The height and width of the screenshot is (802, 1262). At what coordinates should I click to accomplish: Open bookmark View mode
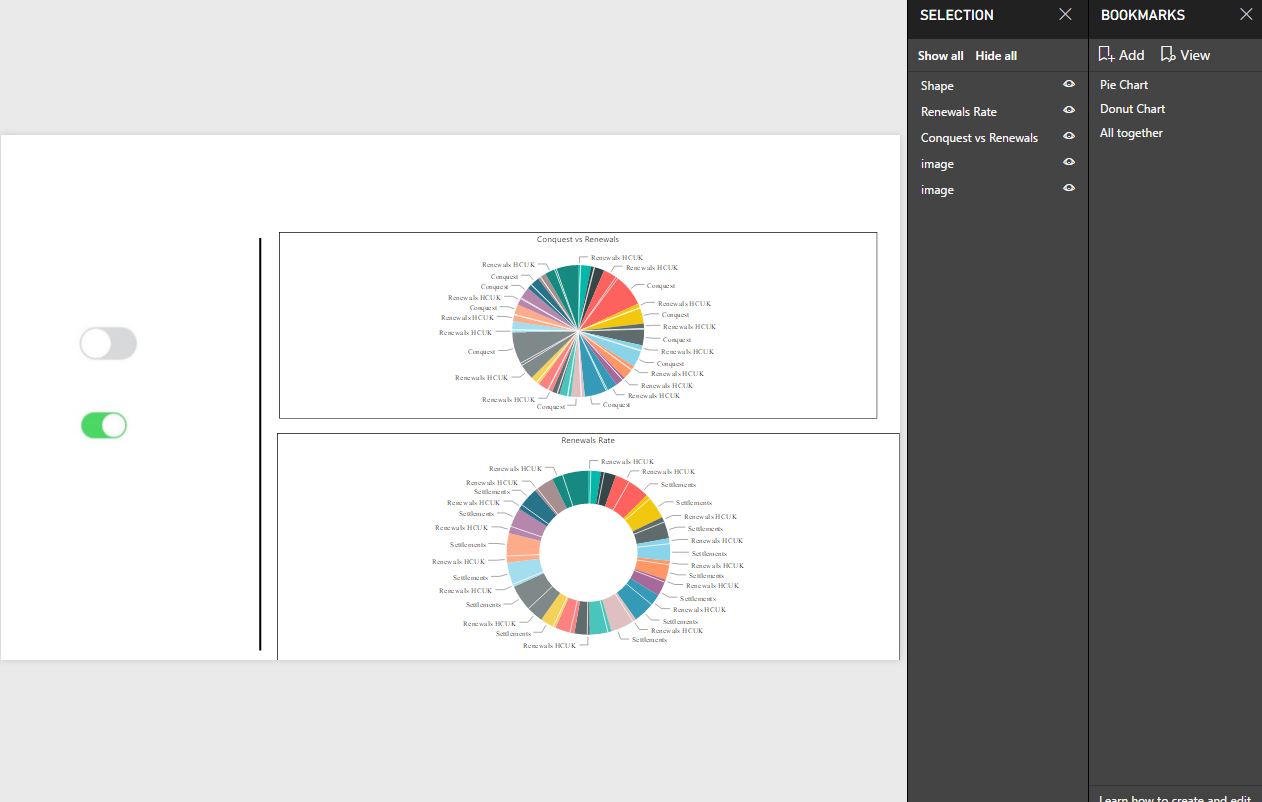1185,55
